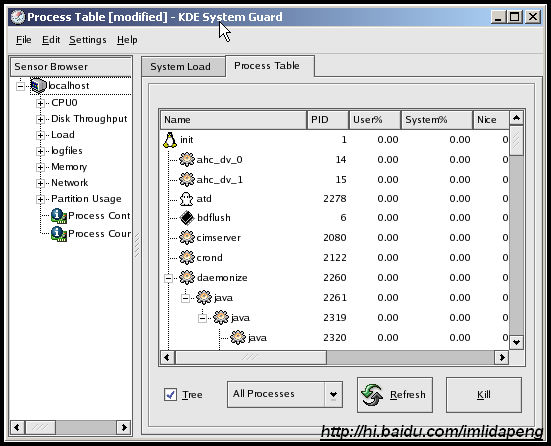Click the Kill button
The image size is (551, 446).
(484, 395)
